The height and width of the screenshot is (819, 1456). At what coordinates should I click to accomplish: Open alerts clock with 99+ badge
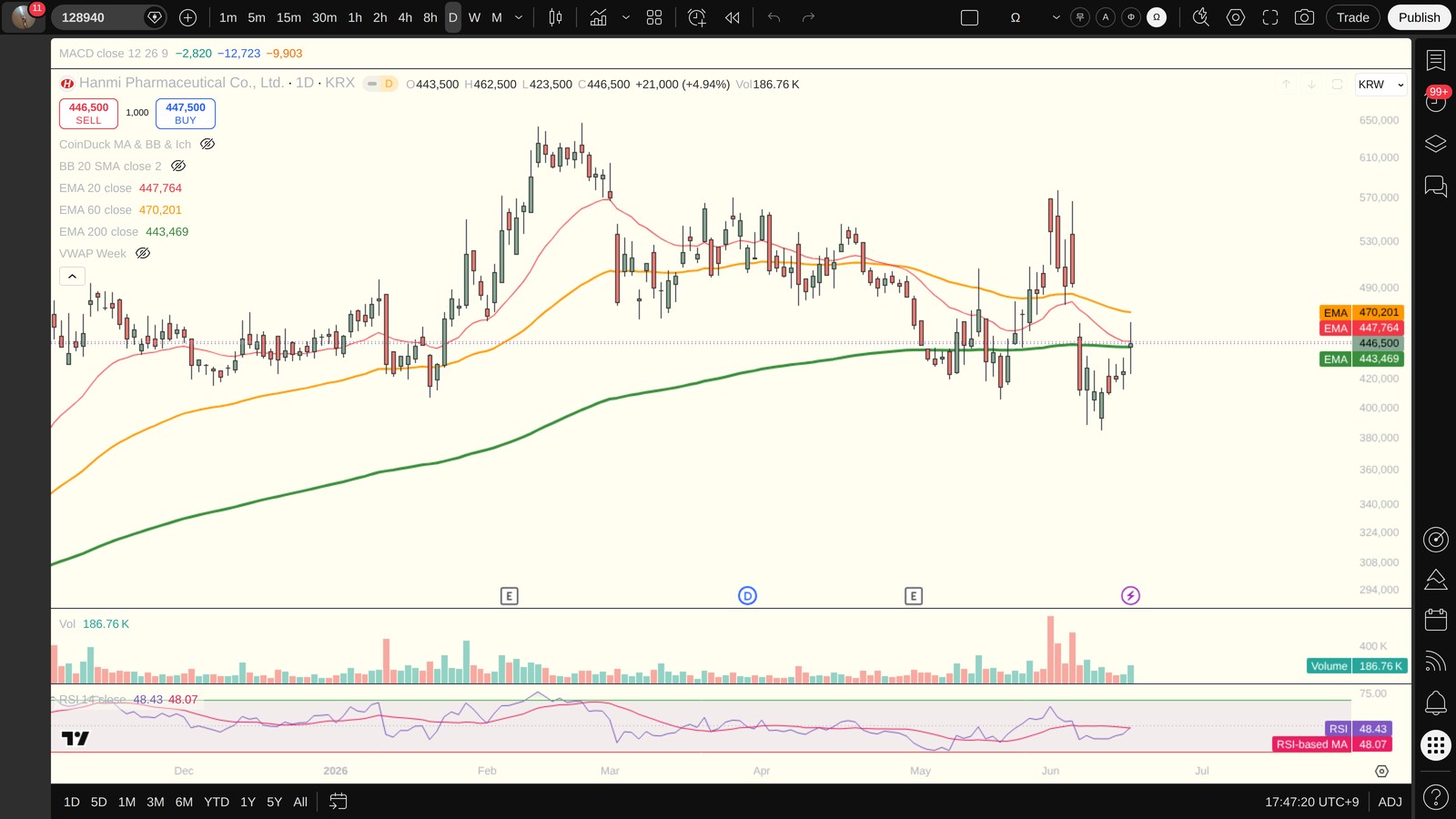pos(1436,100)
